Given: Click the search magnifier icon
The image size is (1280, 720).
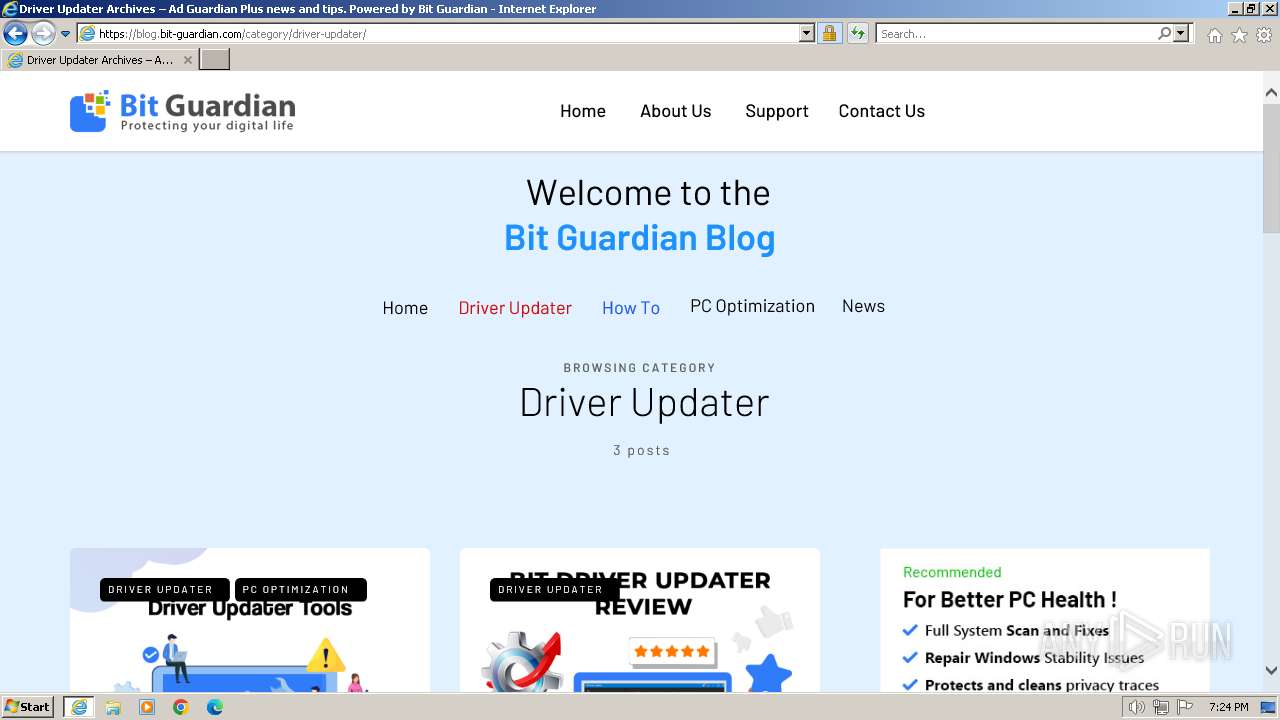Looking at the screenshot, I should coord(1164,34).
